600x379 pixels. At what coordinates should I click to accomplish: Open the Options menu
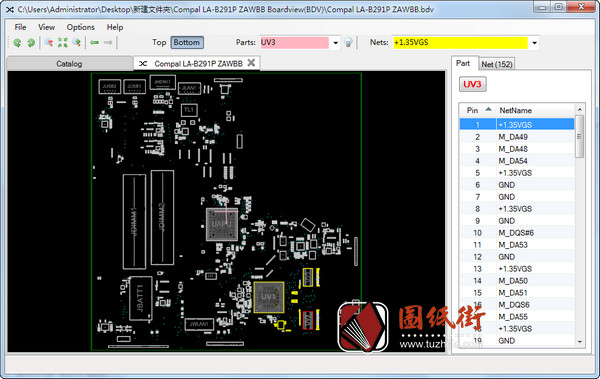pyautogui.click(x=80, y=27)
